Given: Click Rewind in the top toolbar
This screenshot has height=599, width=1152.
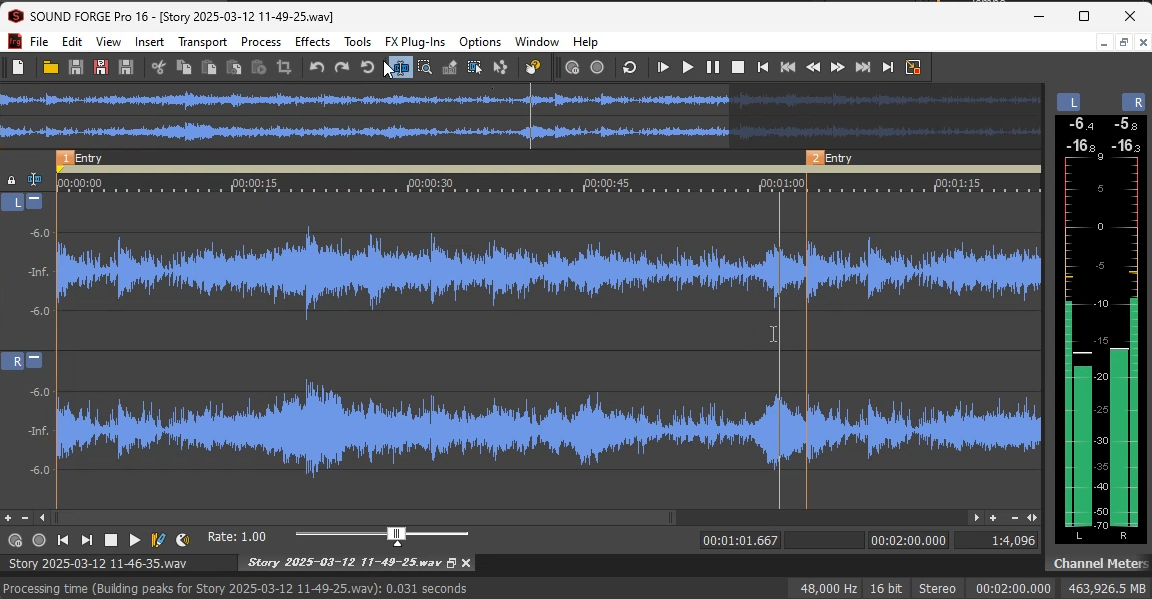Looking at the screenshot, I should (x=813, y=68).
